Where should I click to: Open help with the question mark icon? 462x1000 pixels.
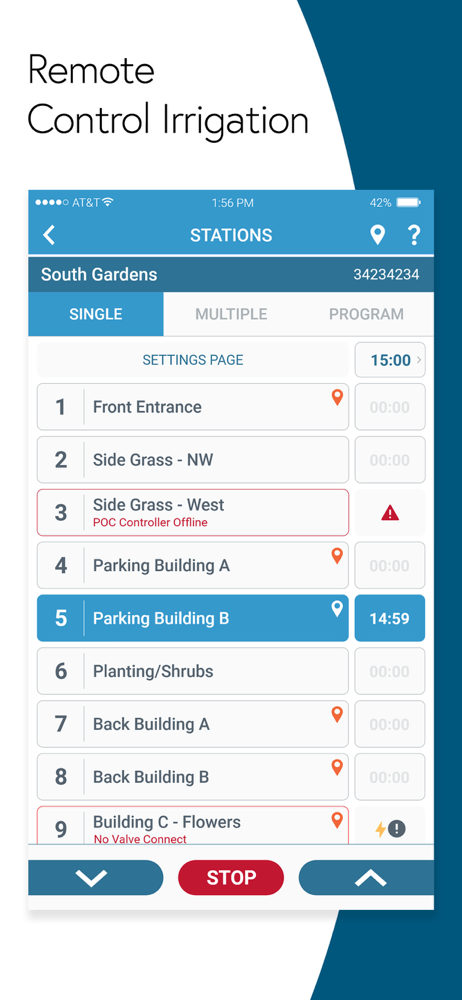pos(414,235)
